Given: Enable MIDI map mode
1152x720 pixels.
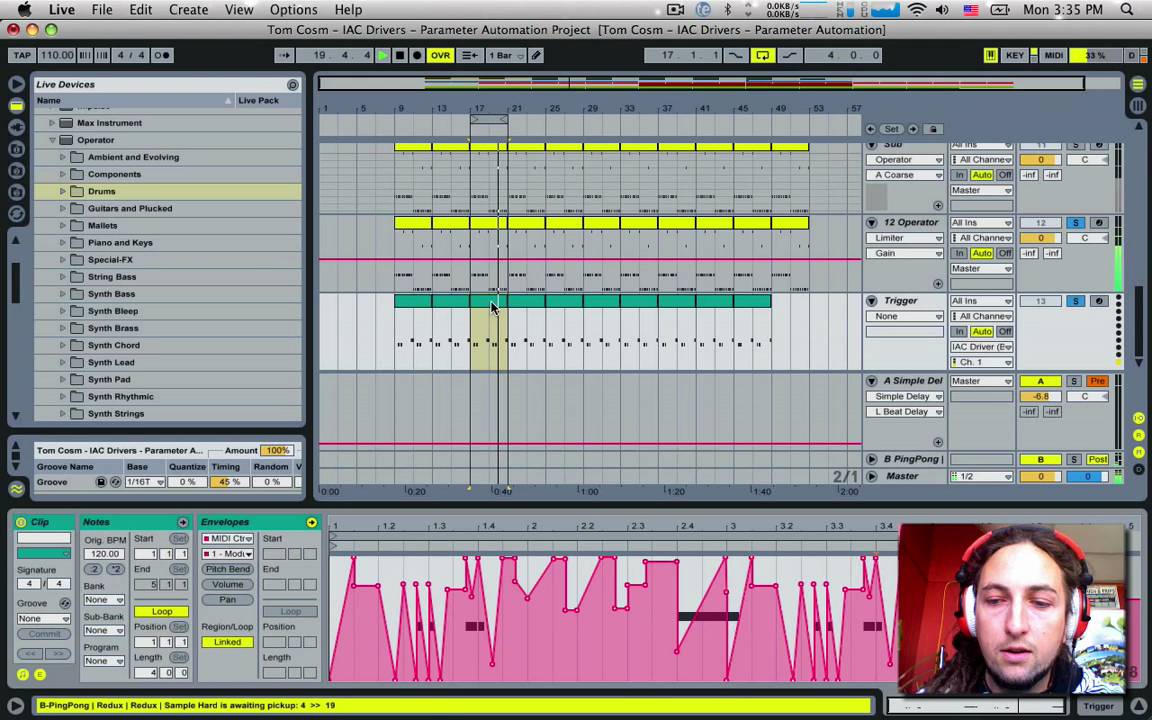Looking at the screenshot, I should tap(1054, 55).
